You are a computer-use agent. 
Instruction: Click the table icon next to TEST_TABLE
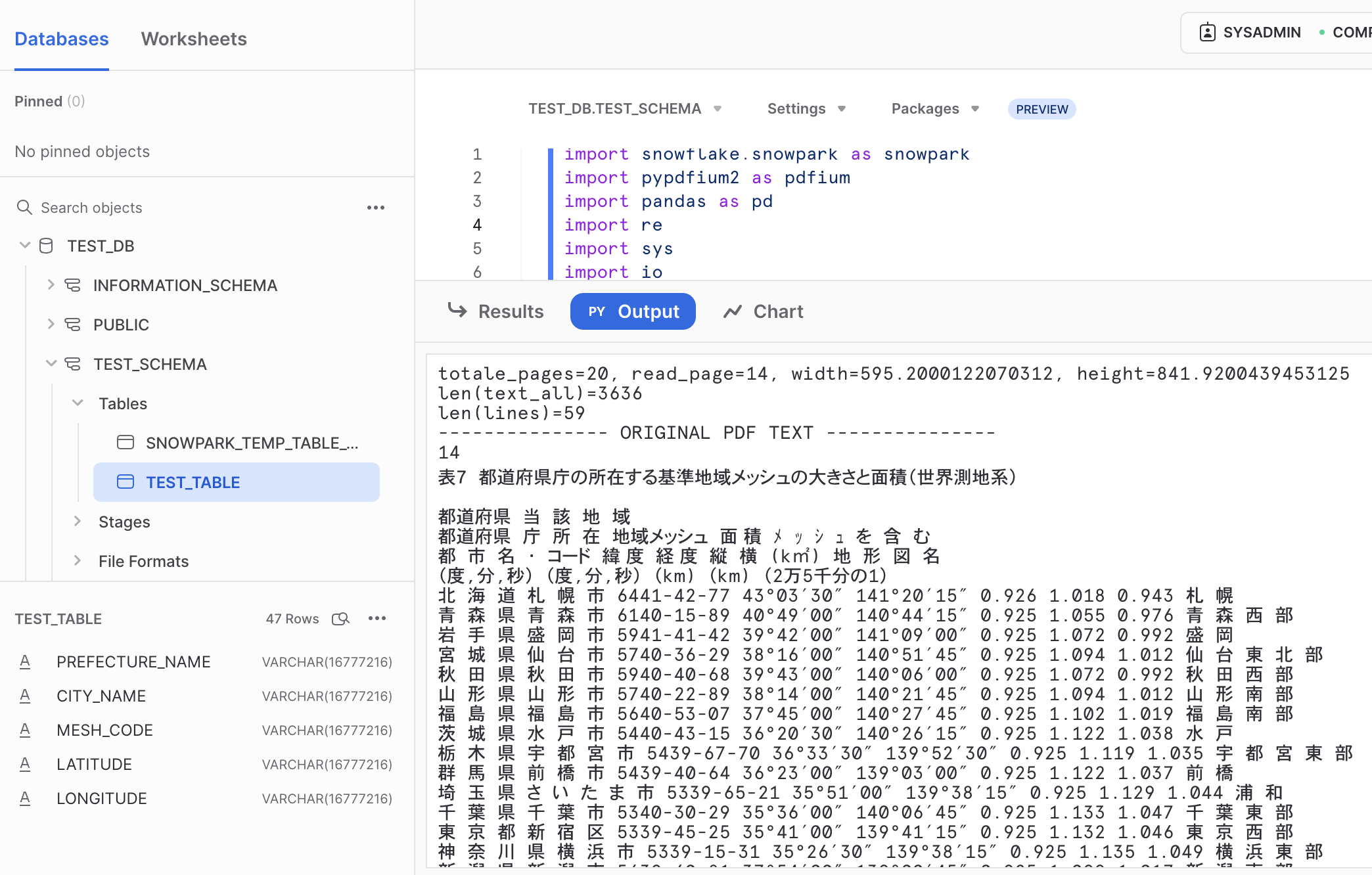(126, 482)
